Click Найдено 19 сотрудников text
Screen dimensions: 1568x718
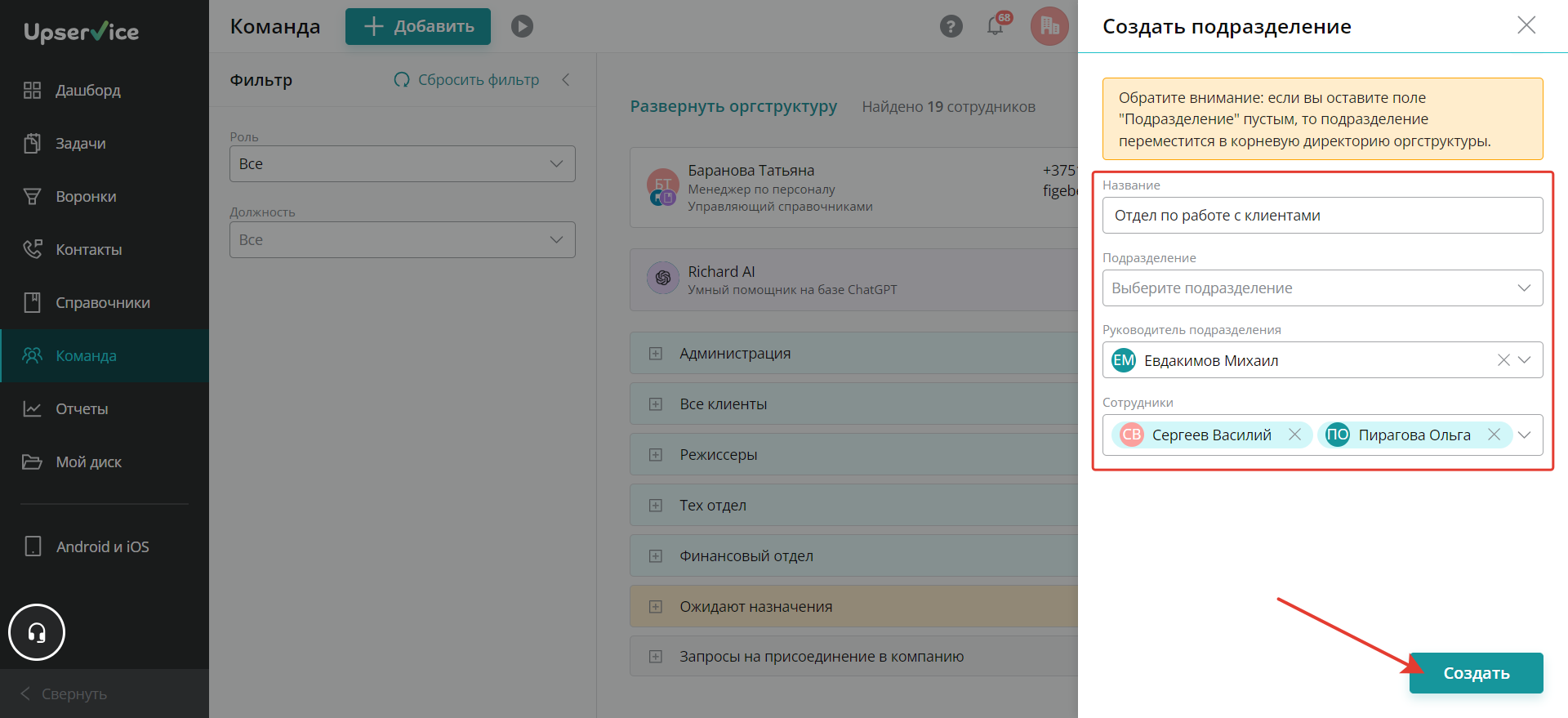click(x=949, y=106)
